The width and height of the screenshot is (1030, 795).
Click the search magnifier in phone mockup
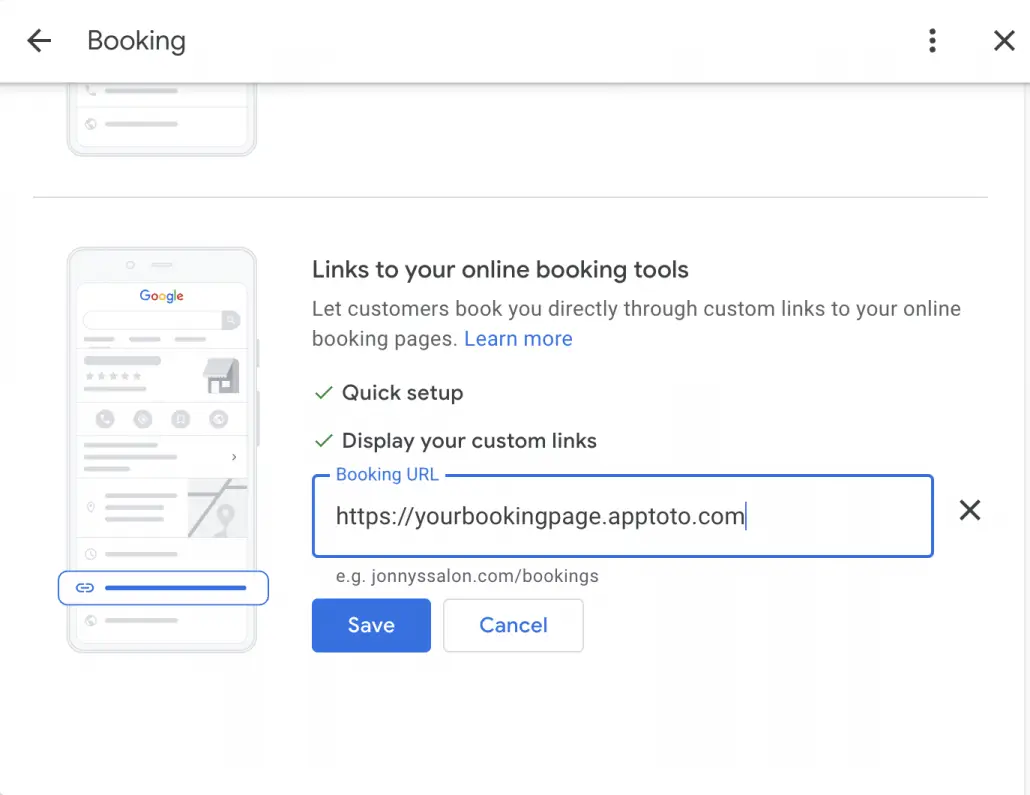click(x=231, y=321)
